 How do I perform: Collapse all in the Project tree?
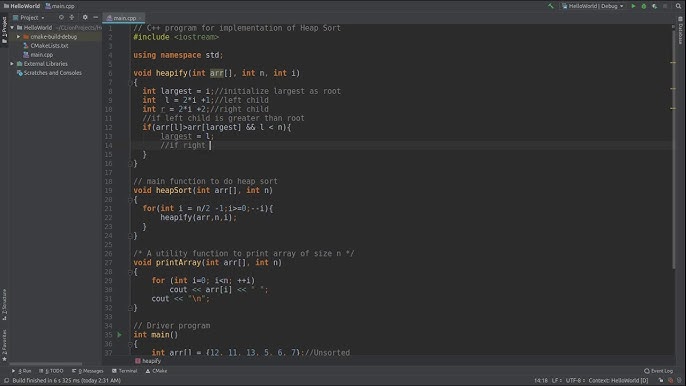coord(72,18)
